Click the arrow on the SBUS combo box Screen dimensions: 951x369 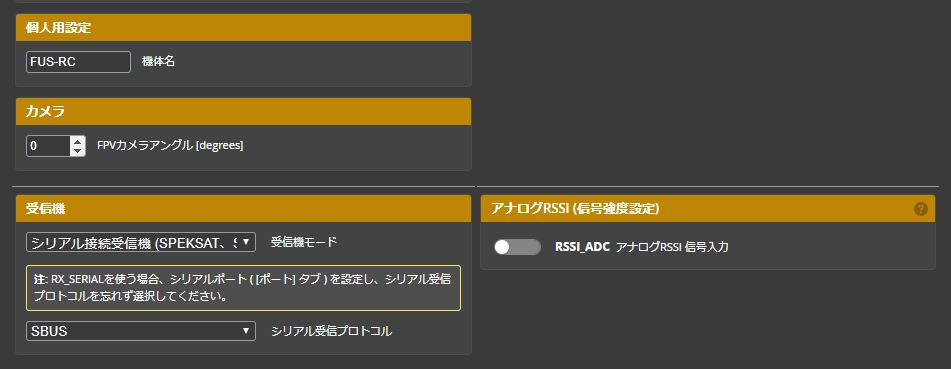click(246, 331)
